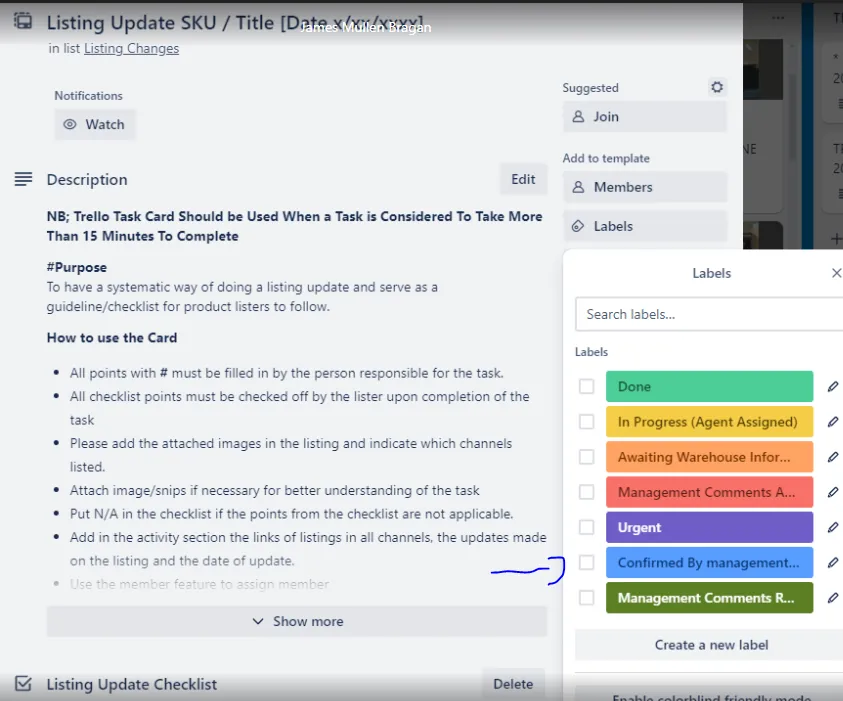This screenshot has height=701, width=843.
Task: Tick the checkbox for Done label
Action: coord(587,387)
